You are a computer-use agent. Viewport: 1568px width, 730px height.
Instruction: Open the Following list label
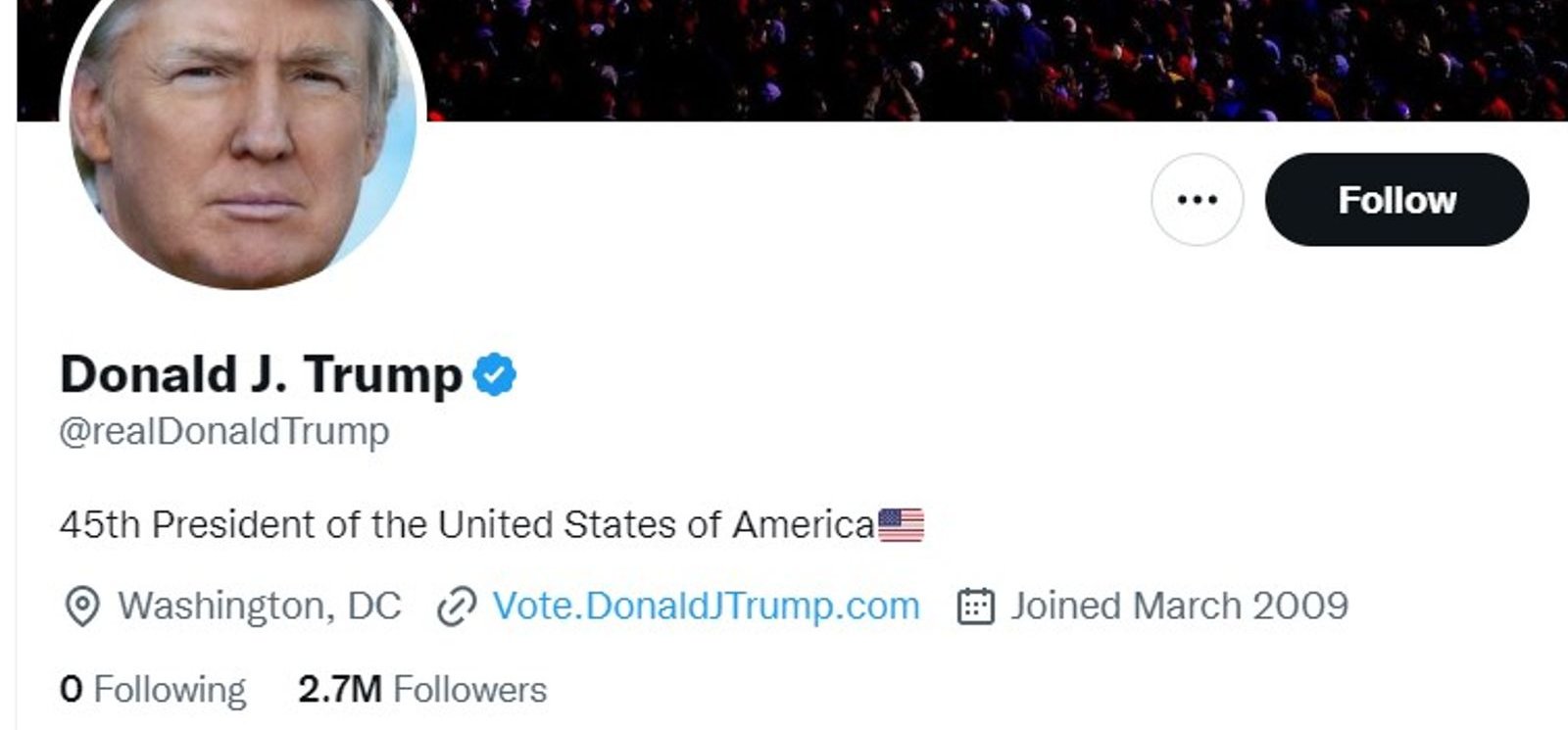pos(170,690)
